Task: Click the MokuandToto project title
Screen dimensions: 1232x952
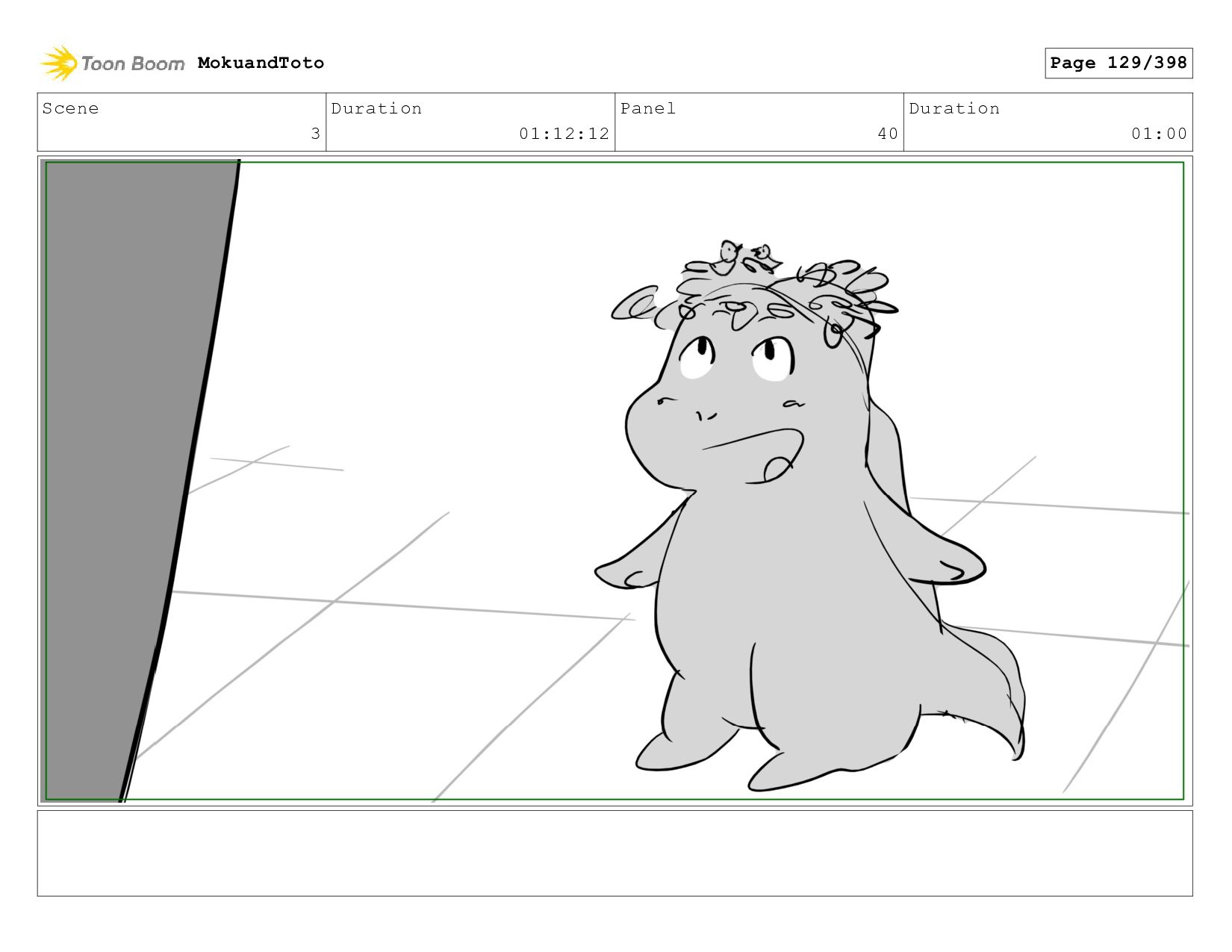Action: 261,63
